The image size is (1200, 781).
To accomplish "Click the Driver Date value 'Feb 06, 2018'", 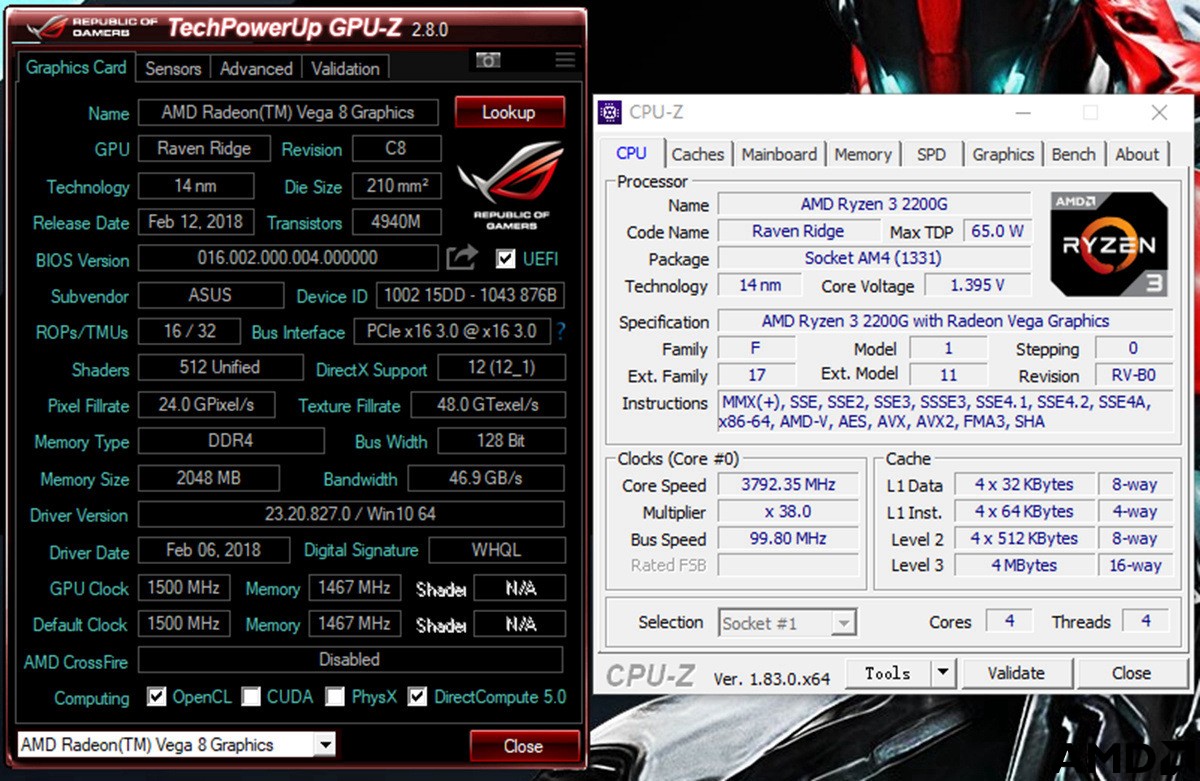I will (213, 550).
